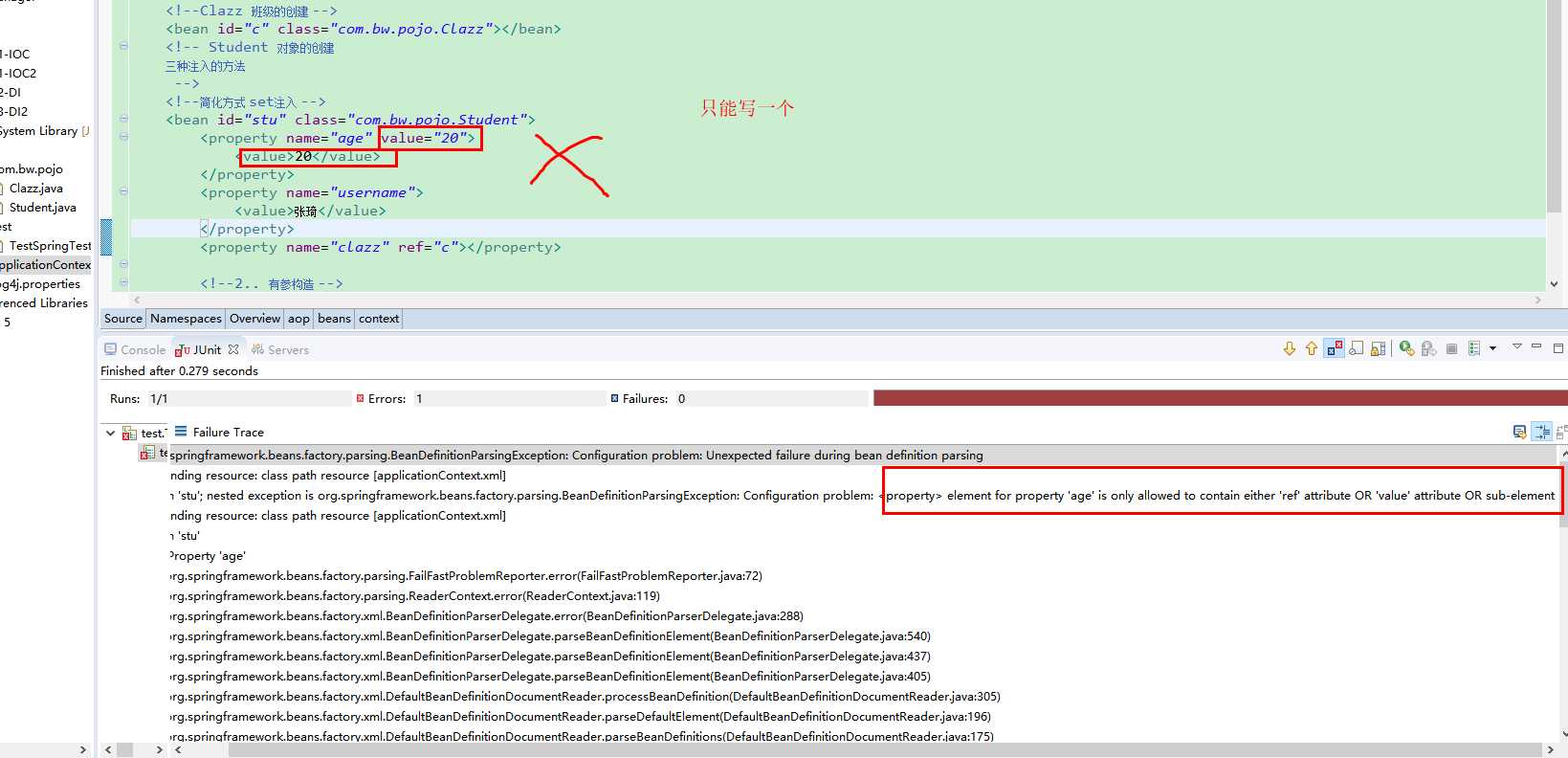Switch to Namespaces editor tab
The image size is (1568, 758).
click(186, 319)
